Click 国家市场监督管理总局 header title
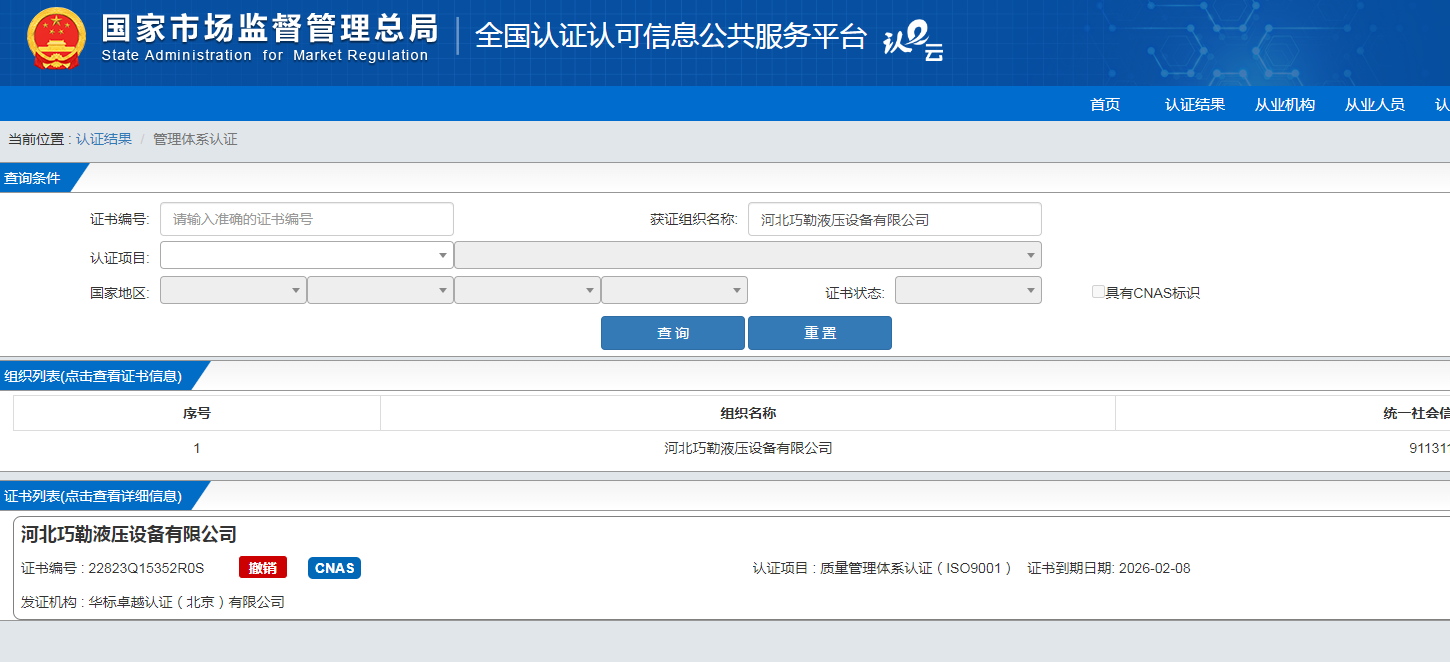 (270, 28)
